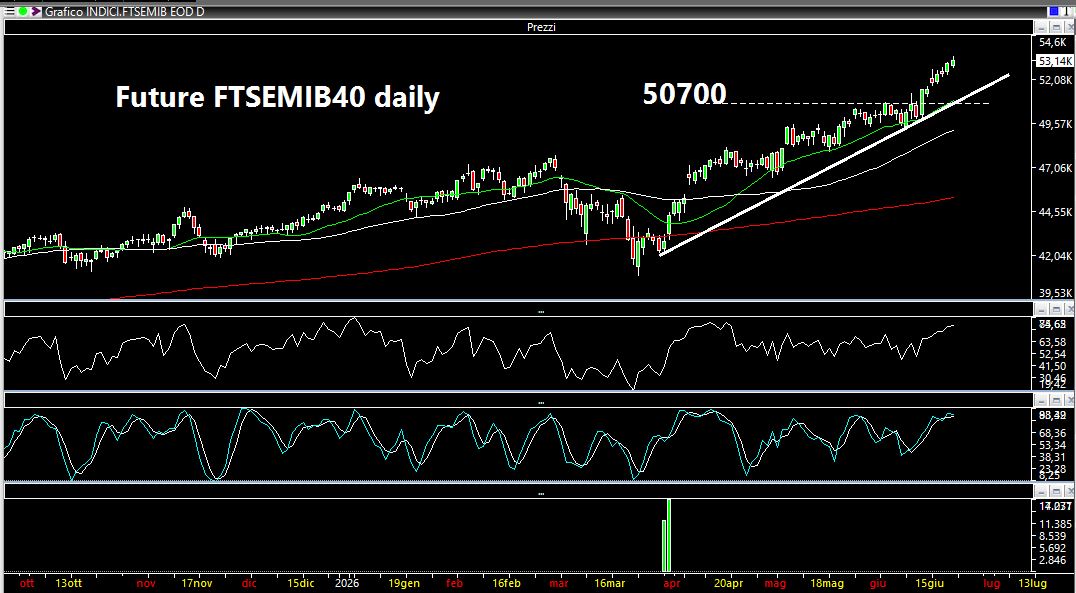This screenshot has height=593, width=1076.
Task: Click the Prezzi panel title
Action: click(541, 27)
